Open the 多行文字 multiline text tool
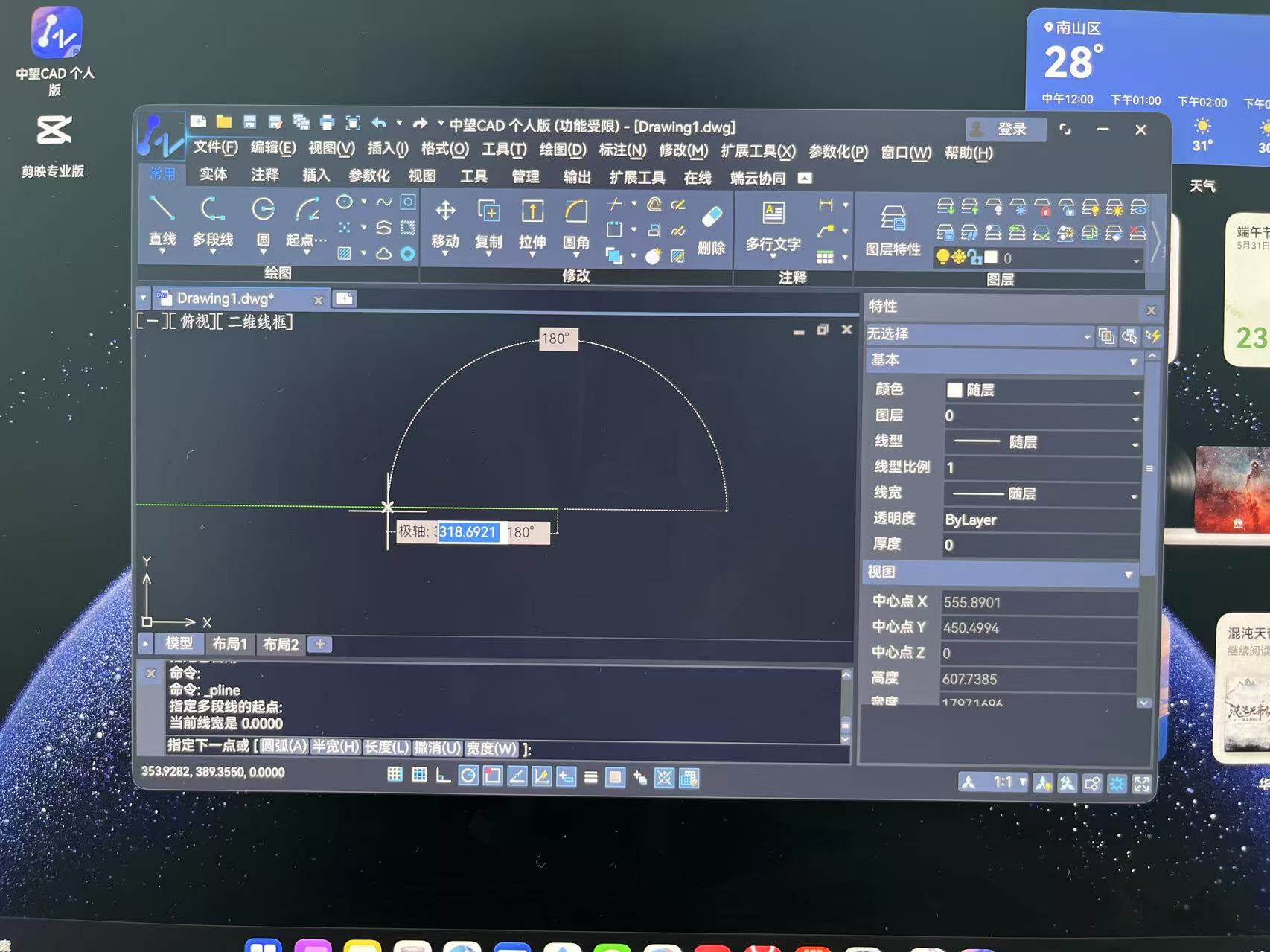 pyautogui.click(x=773, y=226)
